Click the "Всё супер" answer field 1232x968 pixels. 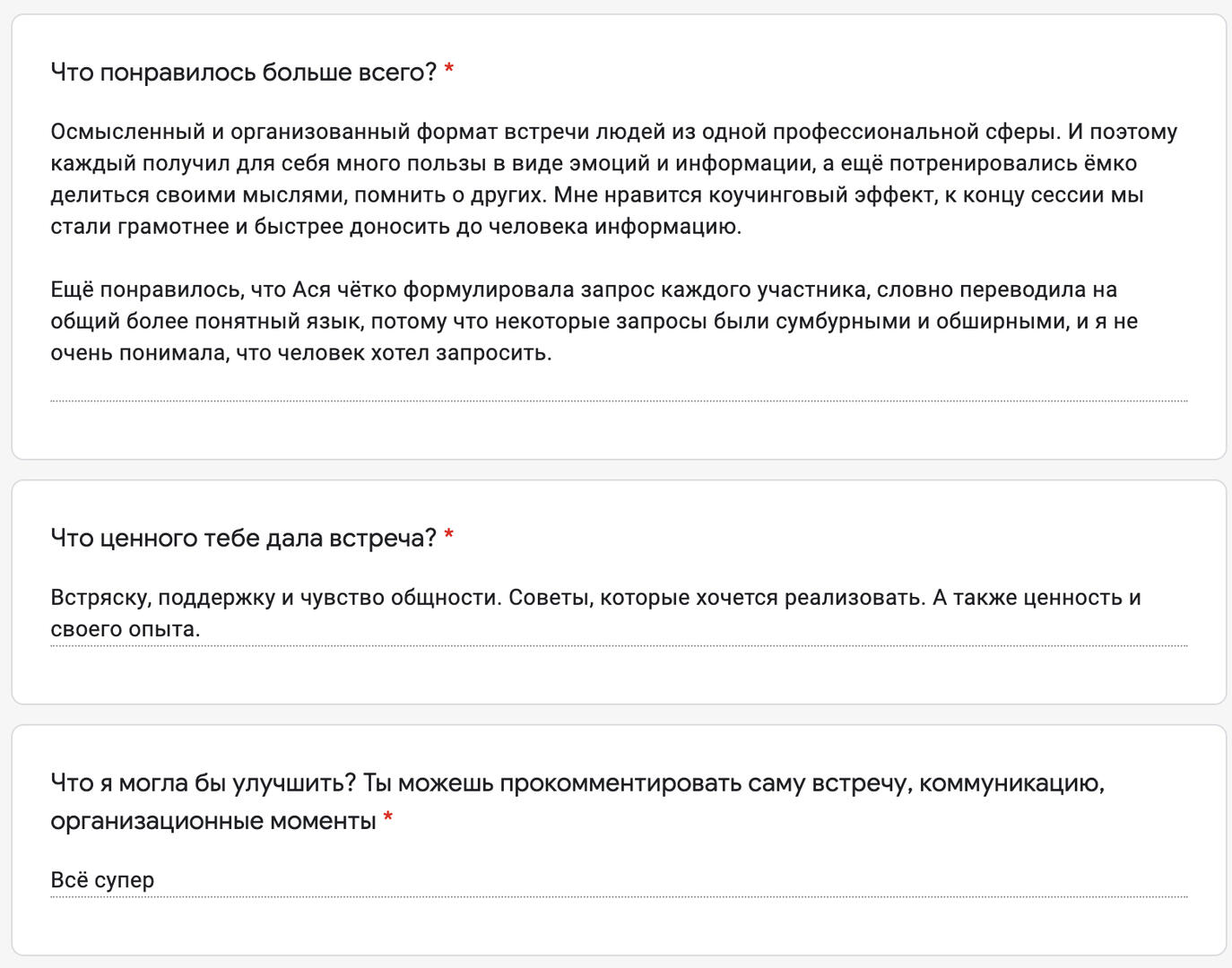point(102,880)
